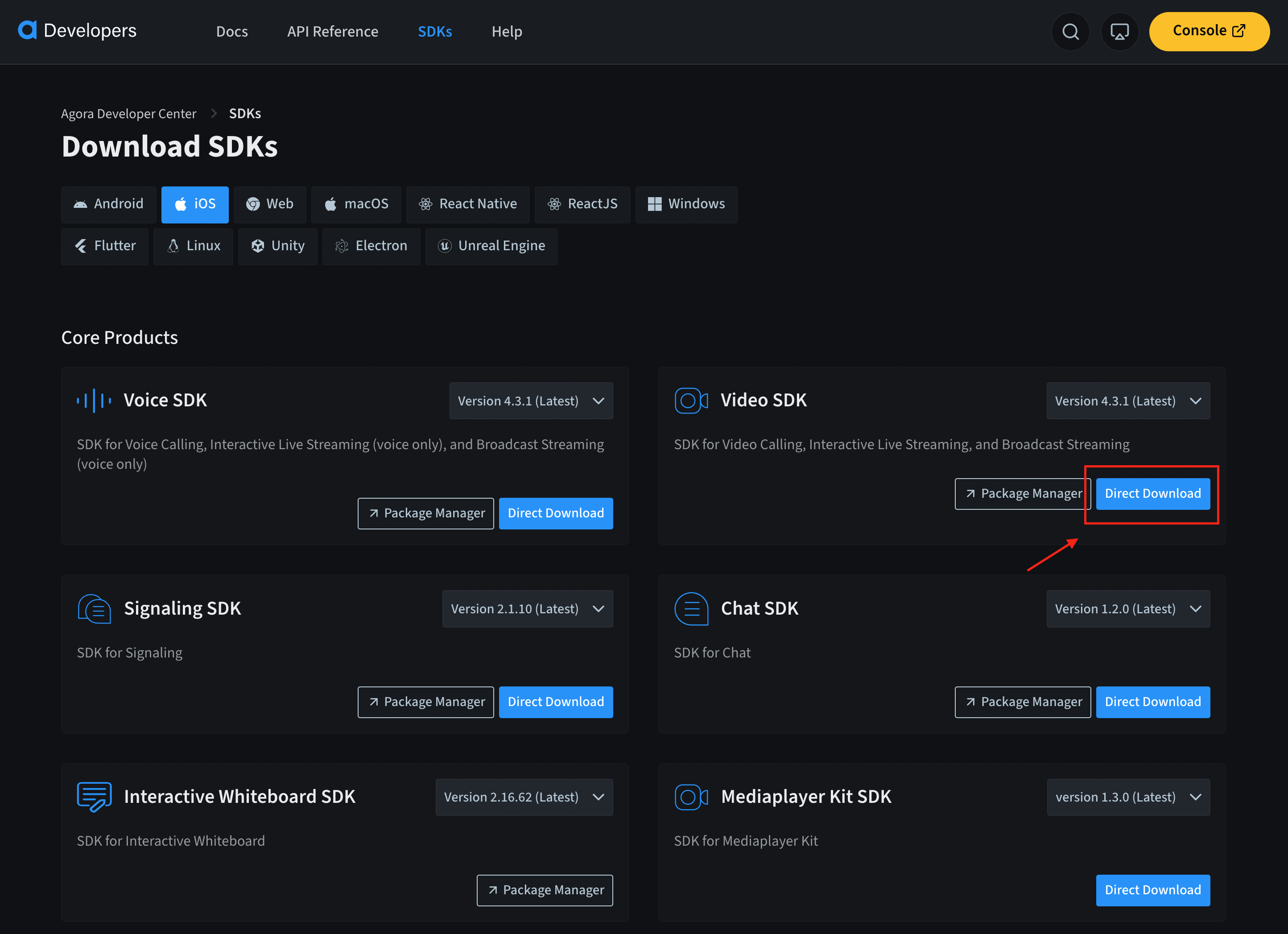Click the Chat SDK bubble icon
The width and height of the screenshot is (1288, 934).
pyautogui.click(x=691, y=608)
